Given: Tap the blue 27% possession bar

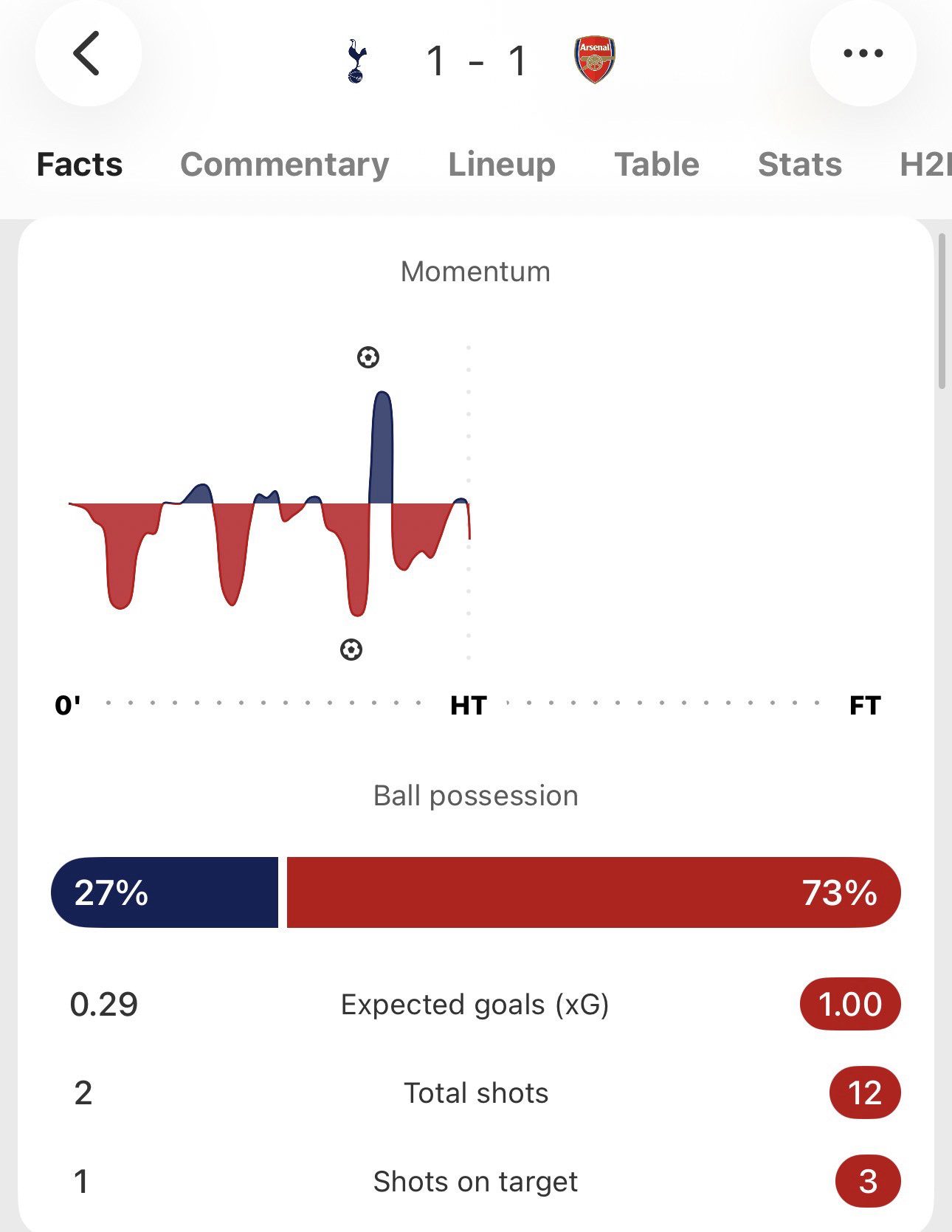Looking at the screenshot, I should pyautogui.click(x=165, y=892).
